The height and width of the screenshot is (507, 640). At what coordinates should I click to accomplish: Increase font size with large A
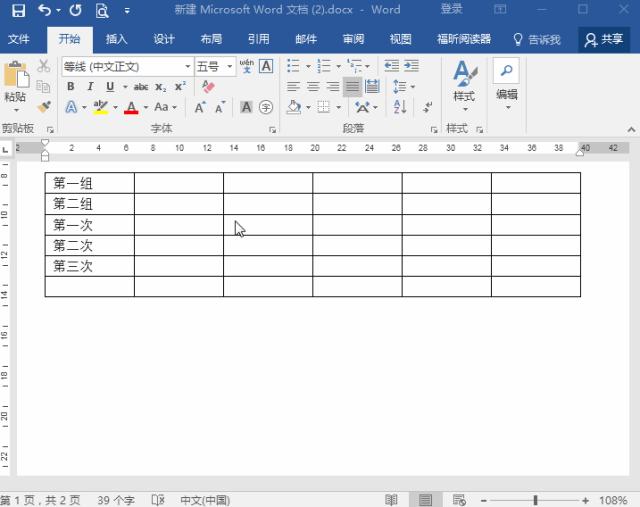(x=200, y=107)
